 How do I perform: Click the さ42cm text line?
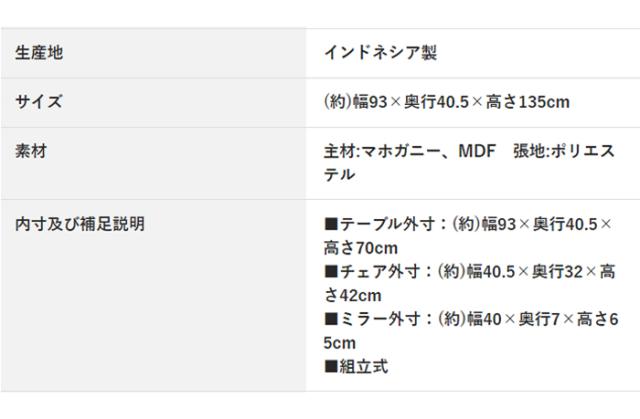(x=353, y=296)
